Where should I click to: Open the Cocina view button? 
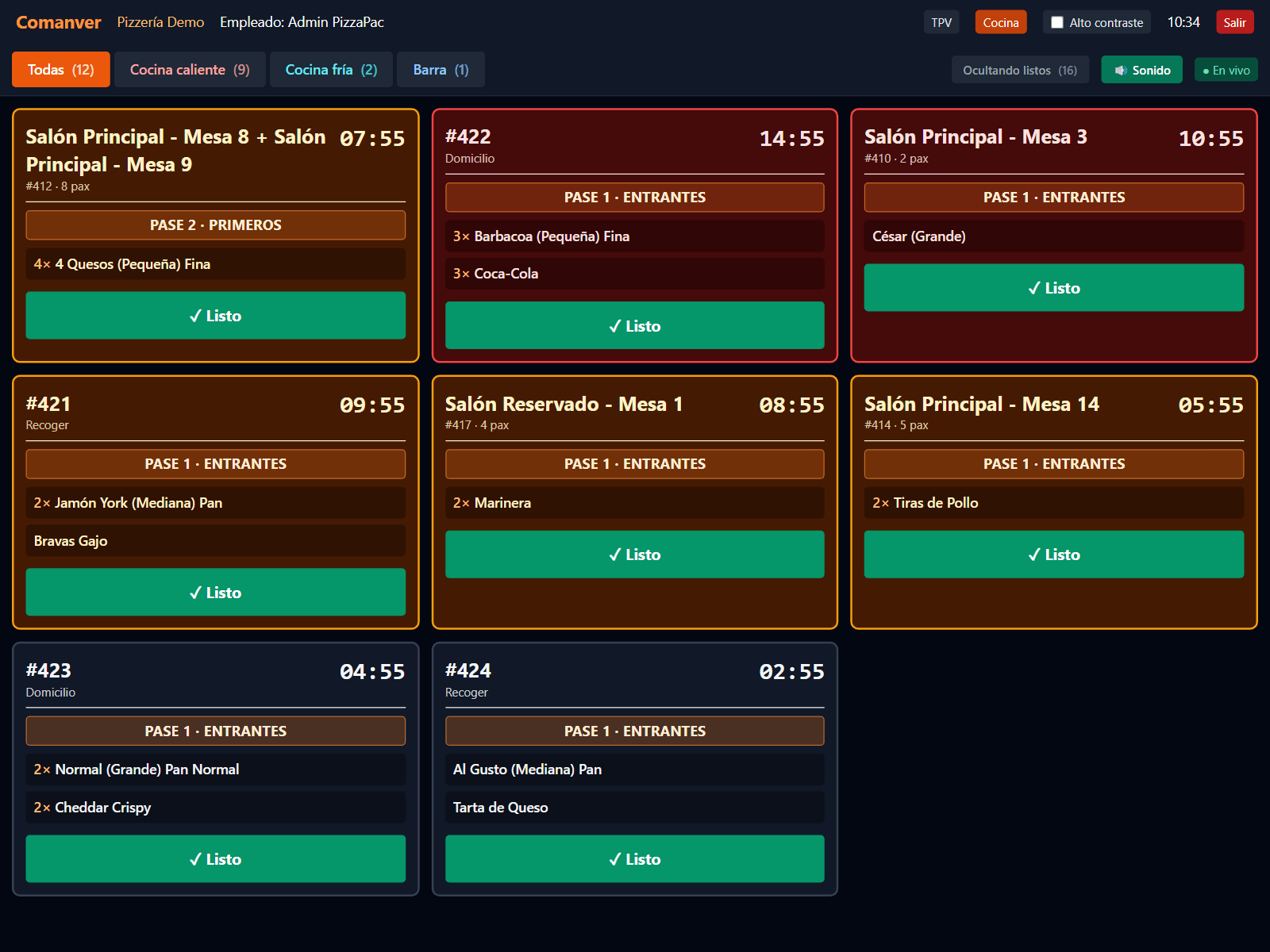click(1001, 22)
